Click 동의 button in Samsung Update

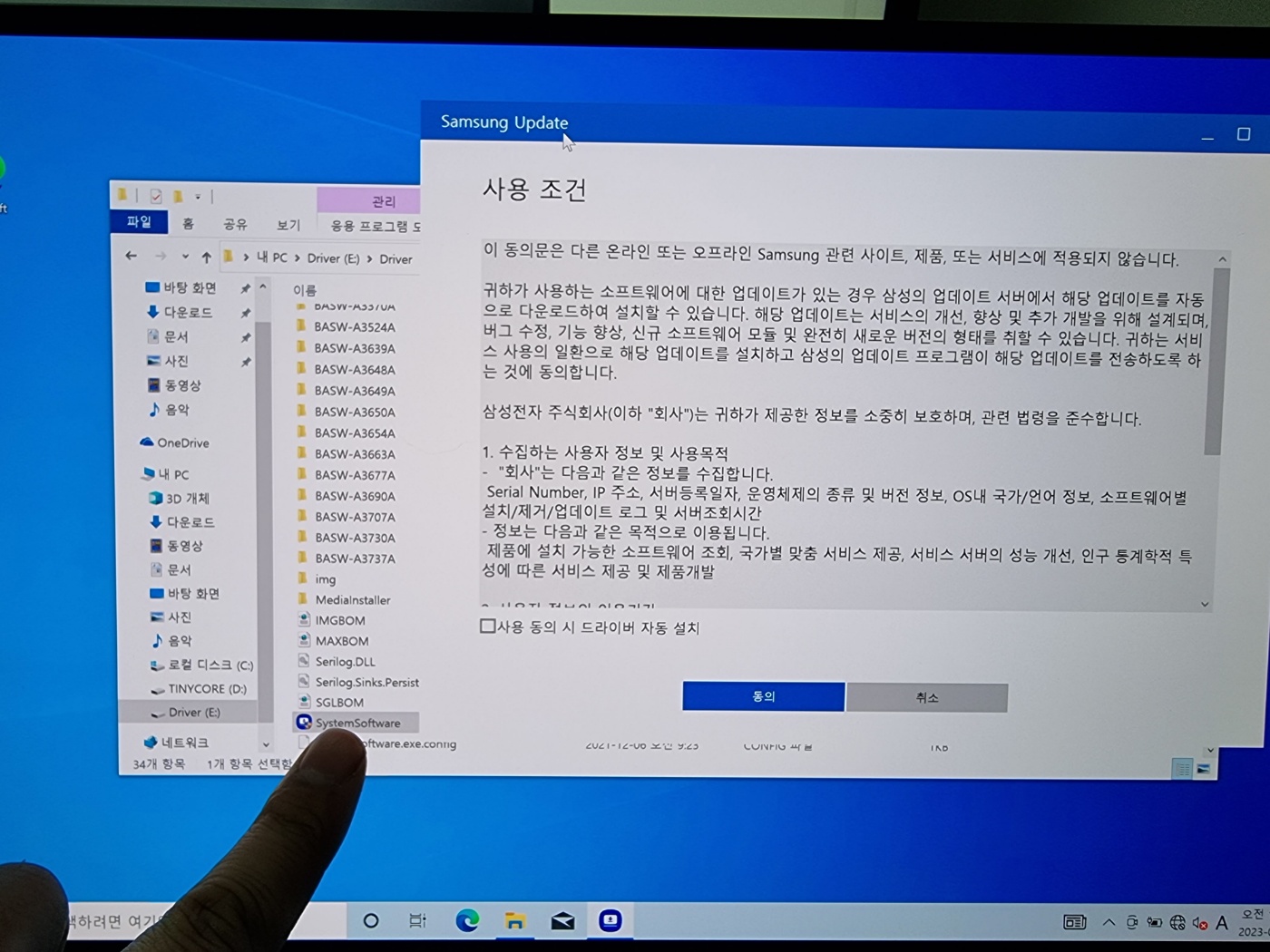764,696
